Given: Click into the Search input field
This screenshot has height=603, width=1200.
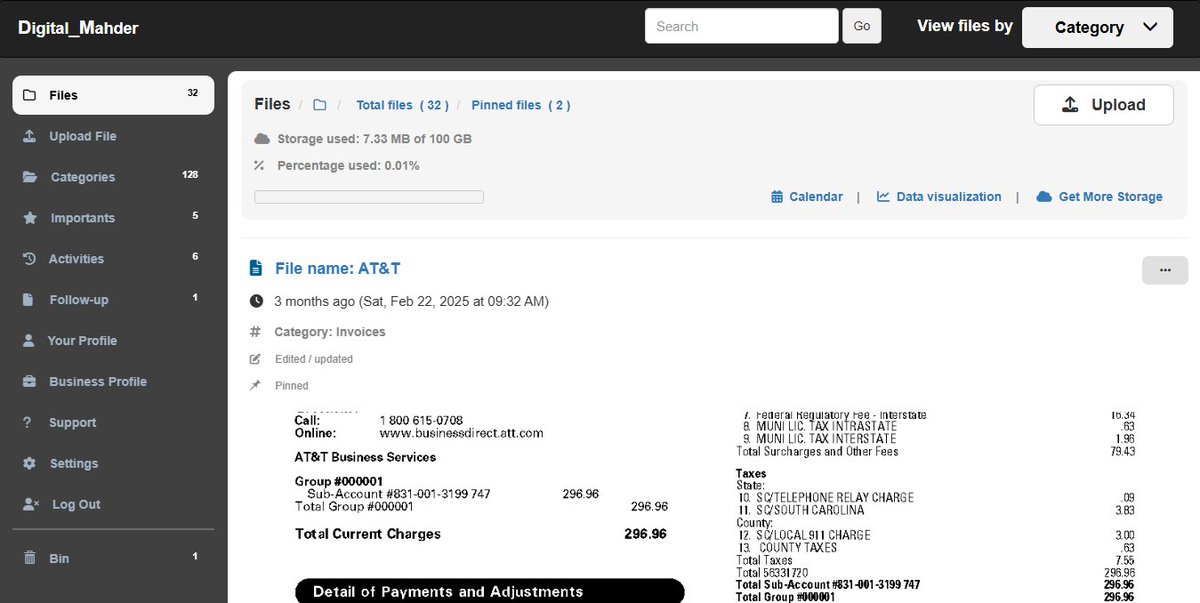Looking at the screenshot, I should (741, 27).
